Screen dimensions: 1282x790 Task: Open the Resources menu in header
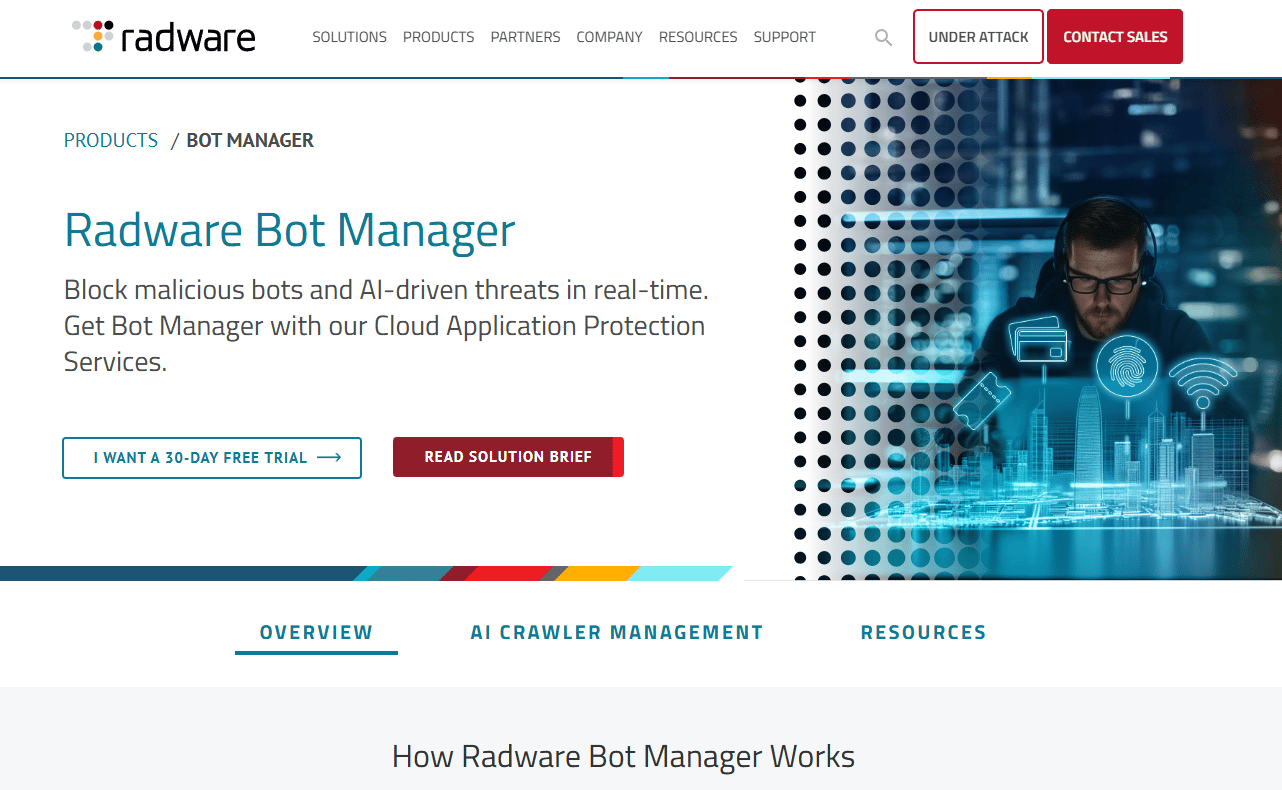click(698, 37)
